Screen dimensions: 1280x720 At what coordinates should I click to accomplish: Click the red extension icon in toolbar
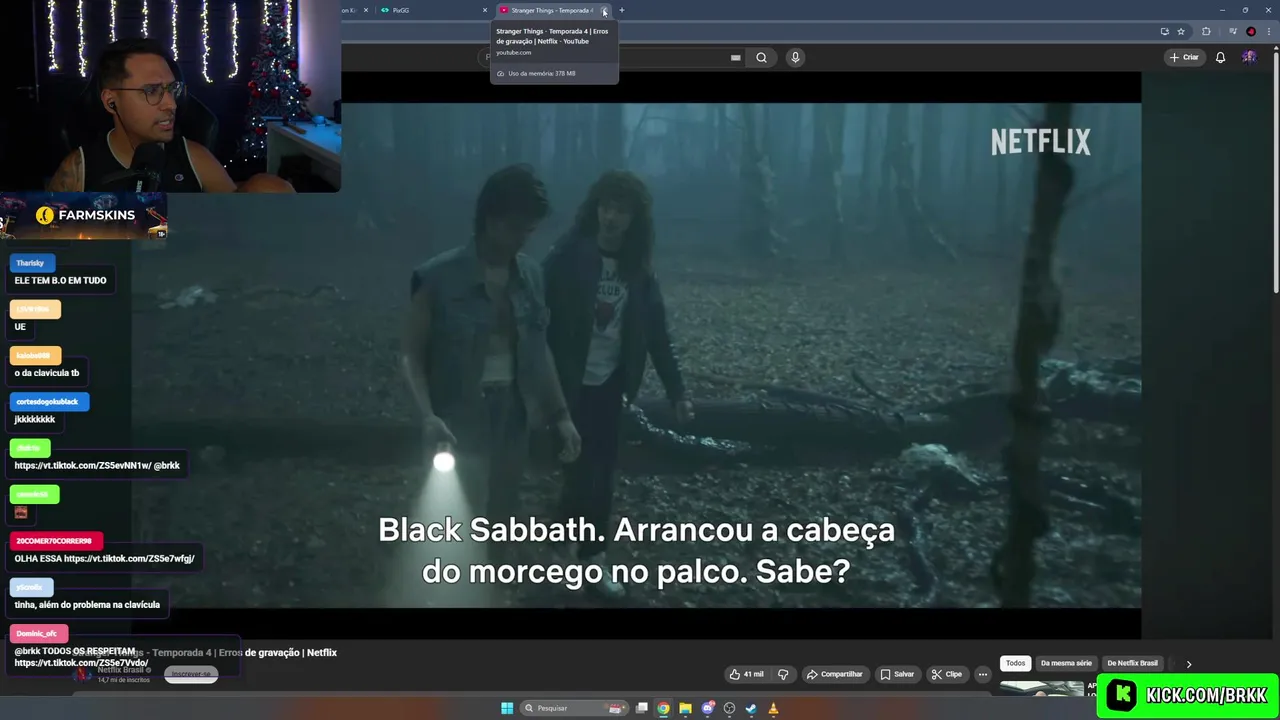click(x=1251, y=31)
